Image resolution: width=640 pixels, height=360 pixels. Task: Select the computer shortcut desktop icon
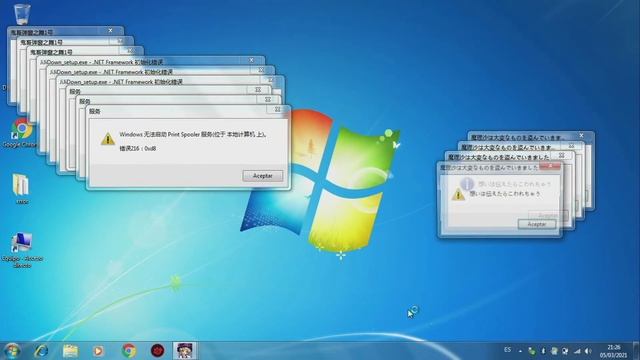22,250
